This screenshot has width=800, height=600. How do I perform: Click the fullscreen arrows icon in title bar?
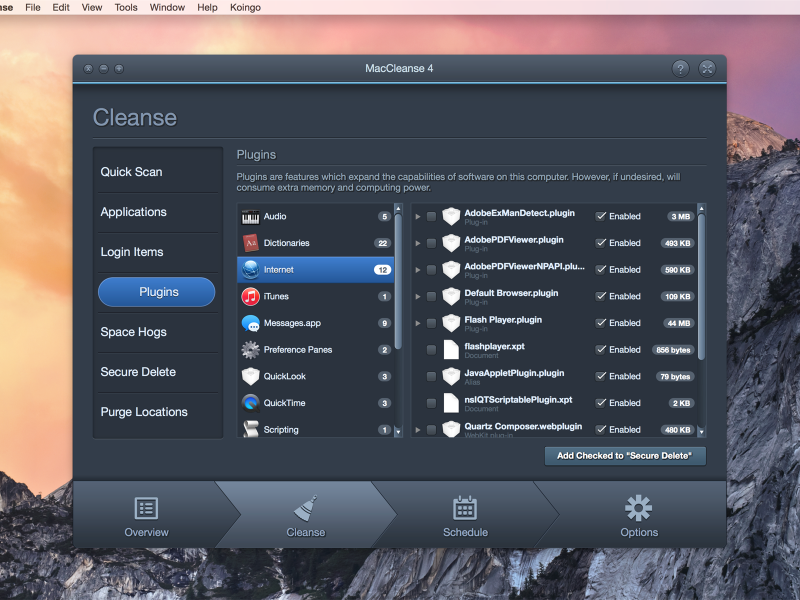(707, 68)
